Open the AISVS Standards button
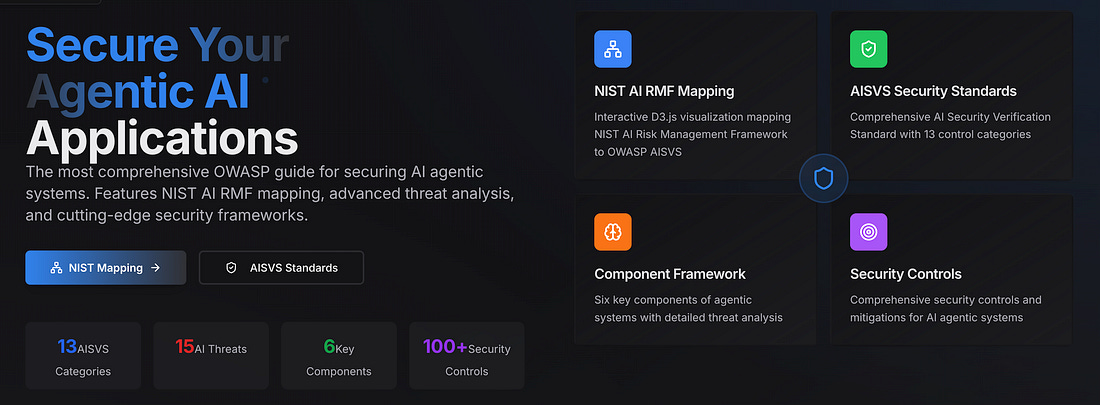1100x405 pixels. 281,267
